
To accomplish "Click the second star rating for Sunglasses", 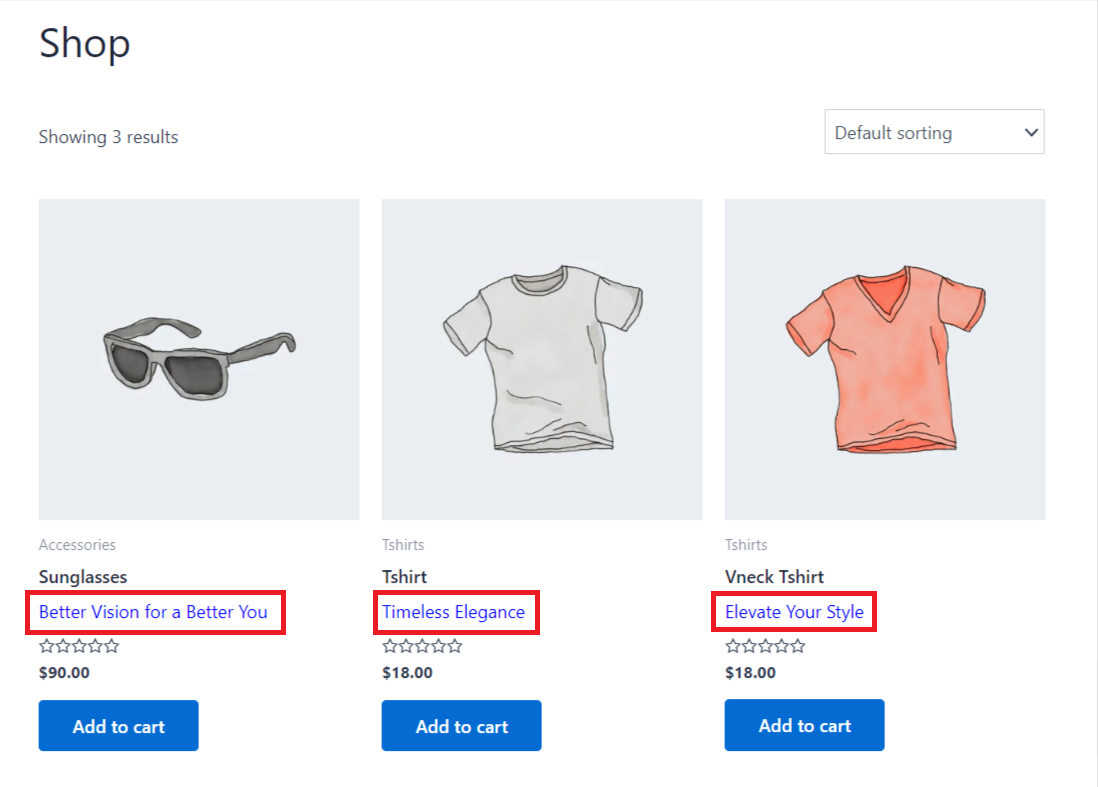I will (x=62, y=645).
